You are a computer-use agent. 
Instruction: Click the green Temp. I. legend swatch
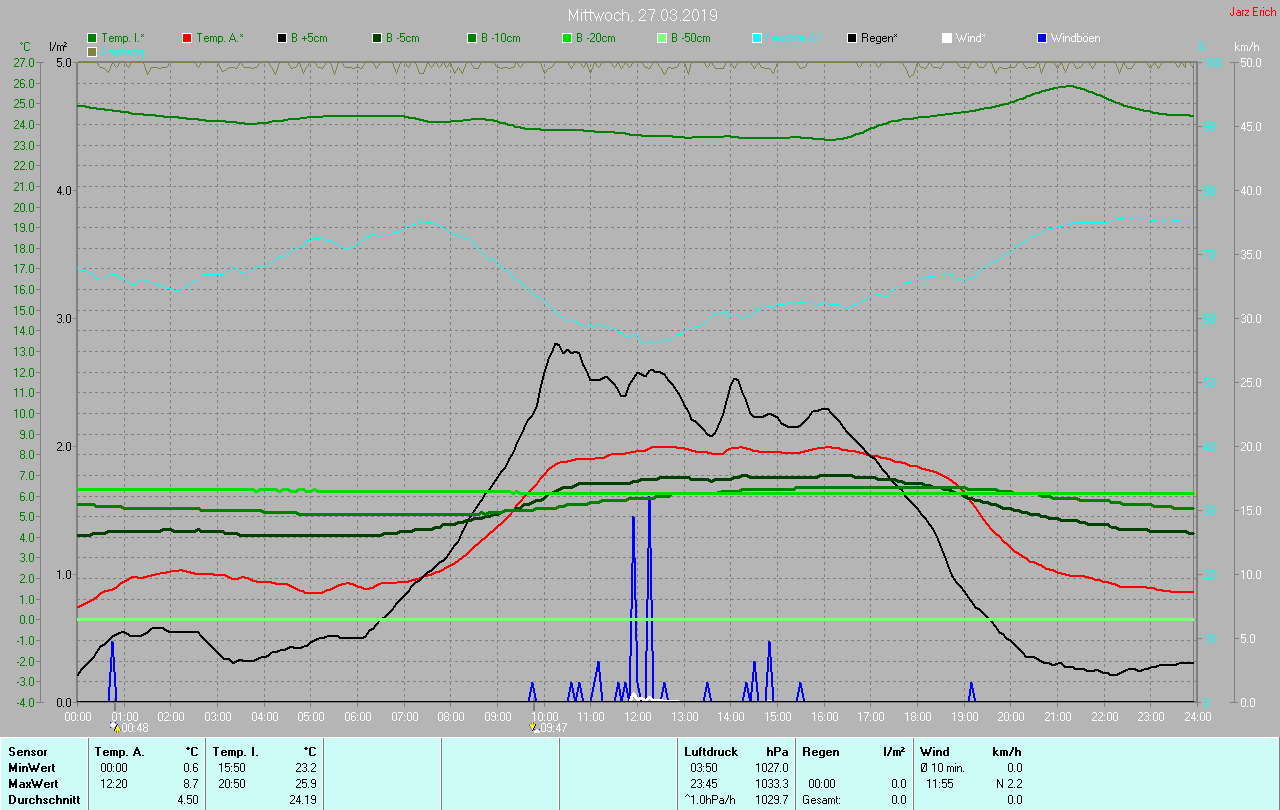[x=93, y=38]
